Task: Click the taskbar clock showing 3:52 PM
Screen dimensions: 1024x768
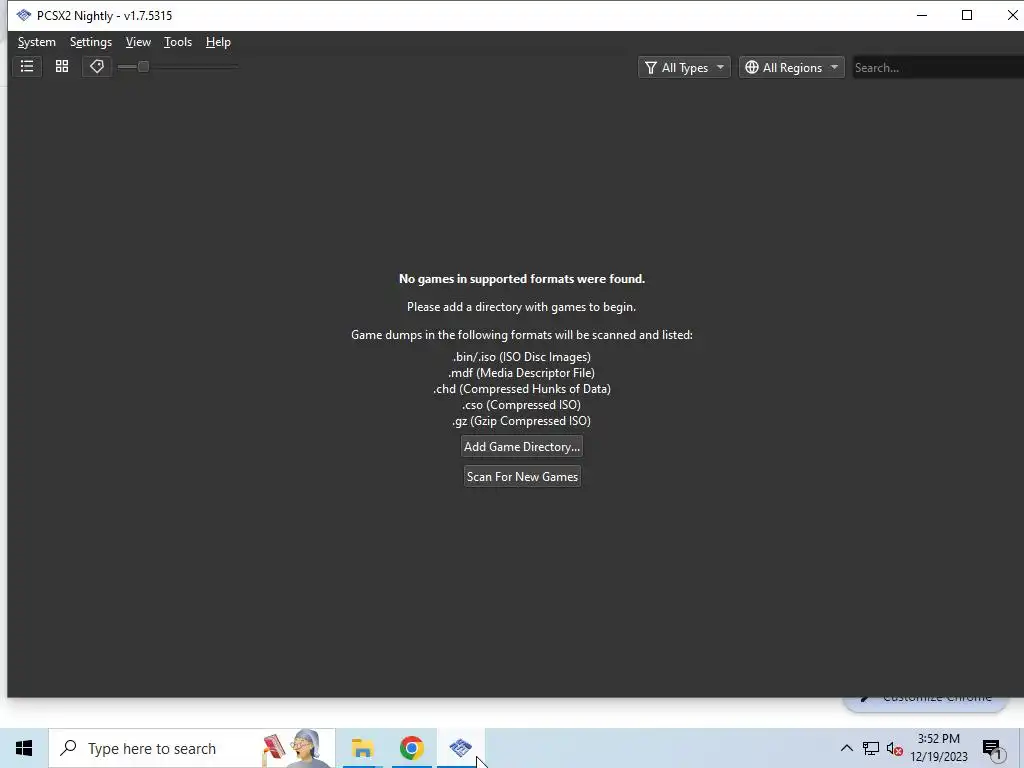Action: [x=938, y=748]
